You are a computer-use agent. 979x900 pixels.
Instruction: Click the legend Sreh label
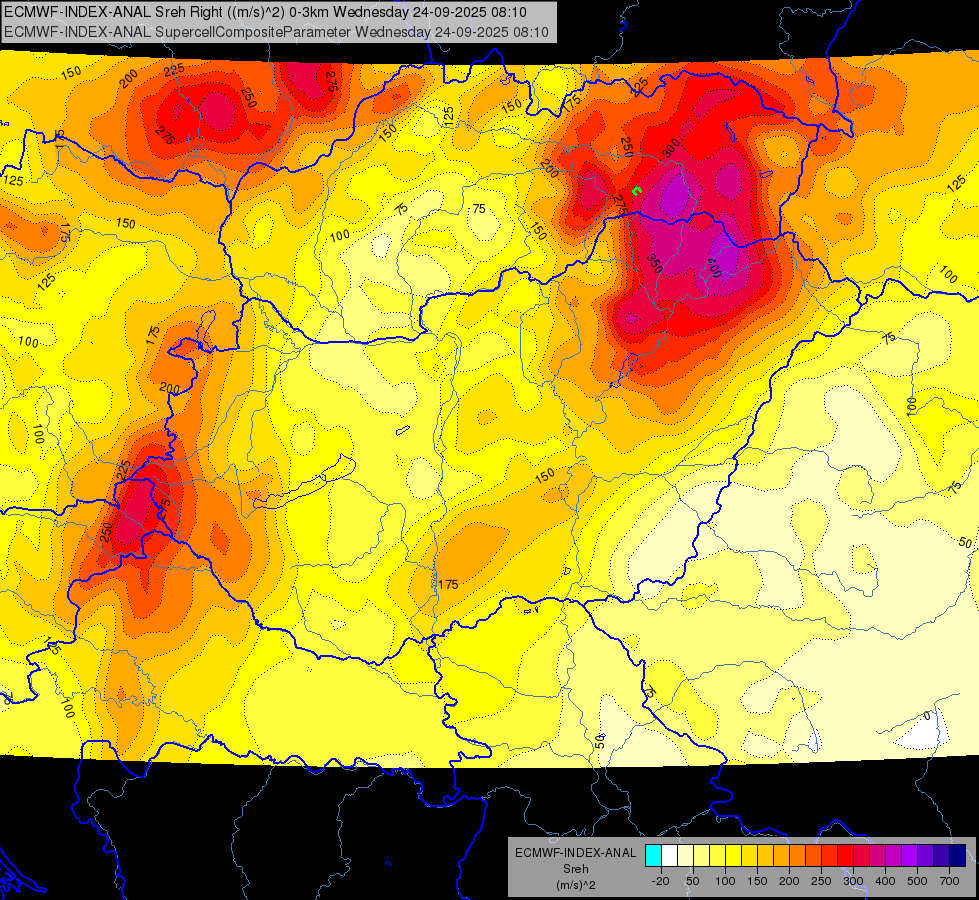pos(575,869)
